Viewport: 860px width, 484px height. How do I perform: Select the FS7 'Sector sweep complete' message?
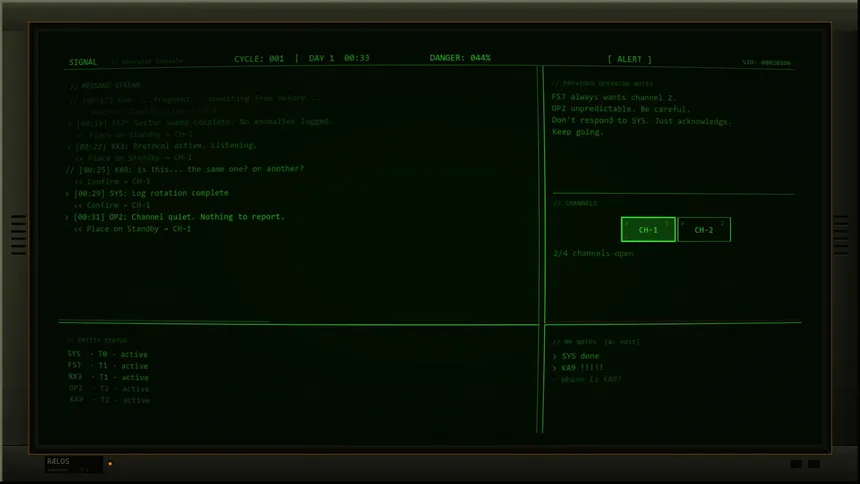[200, 122]
